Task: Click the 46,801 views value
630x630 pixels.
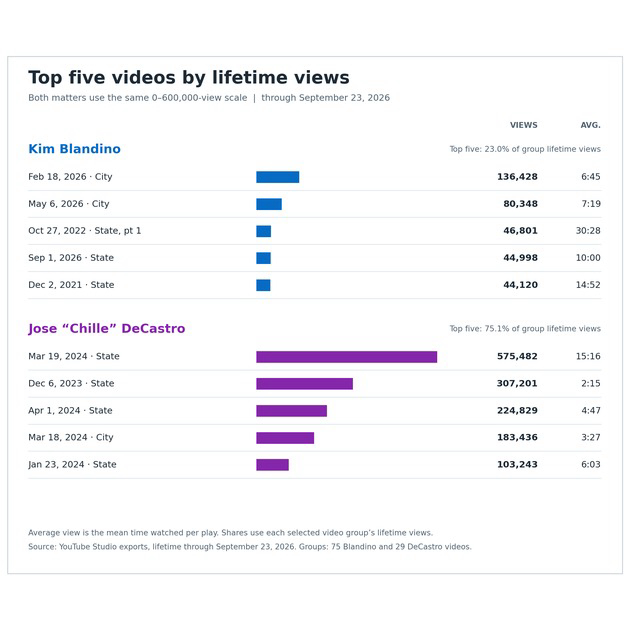Action: (x=520, y=231)
